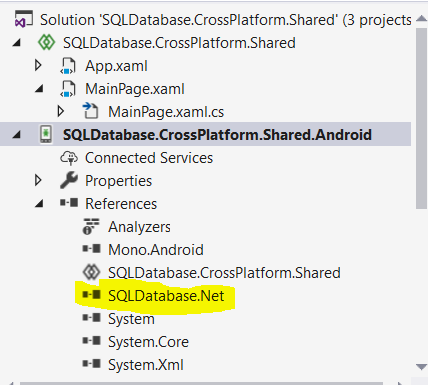
Task: Click the References node icon
Action: click(69, 203)
